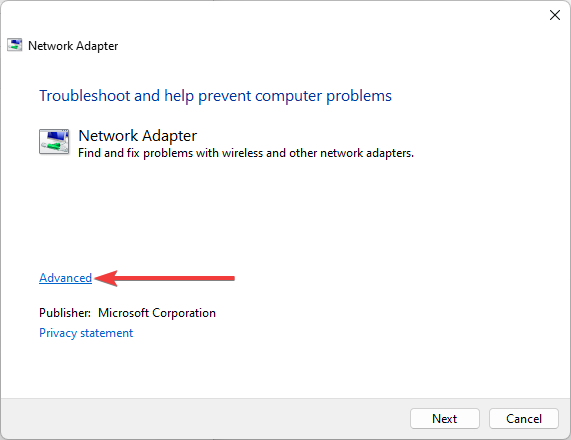Click the Find and fix problems description
The width and height of the screenshot is (571, 440).
click(246, 153)
